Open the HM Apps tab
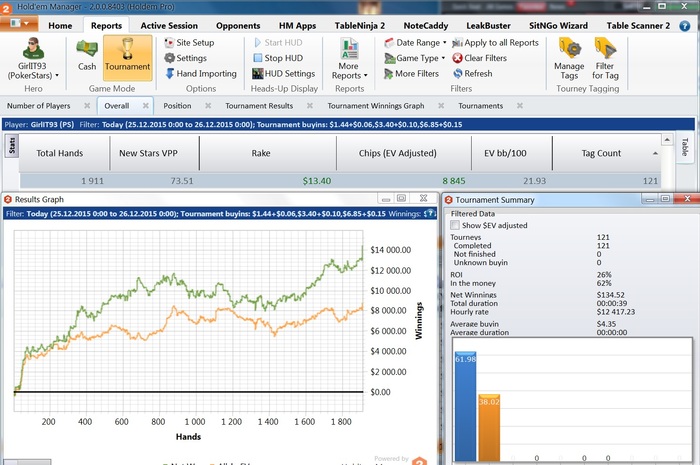 pyautogui.click(x=297, y=26)
